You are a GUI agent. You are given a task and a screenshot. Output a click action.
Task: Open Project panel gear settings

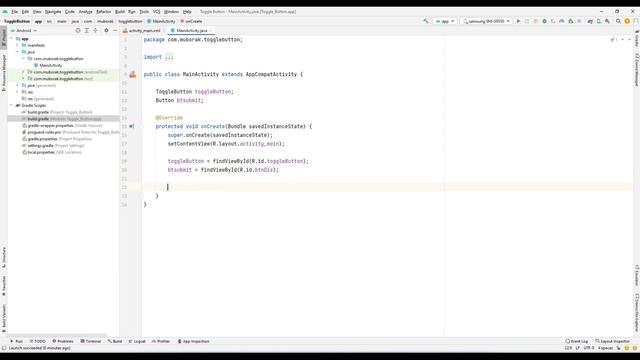106,31
